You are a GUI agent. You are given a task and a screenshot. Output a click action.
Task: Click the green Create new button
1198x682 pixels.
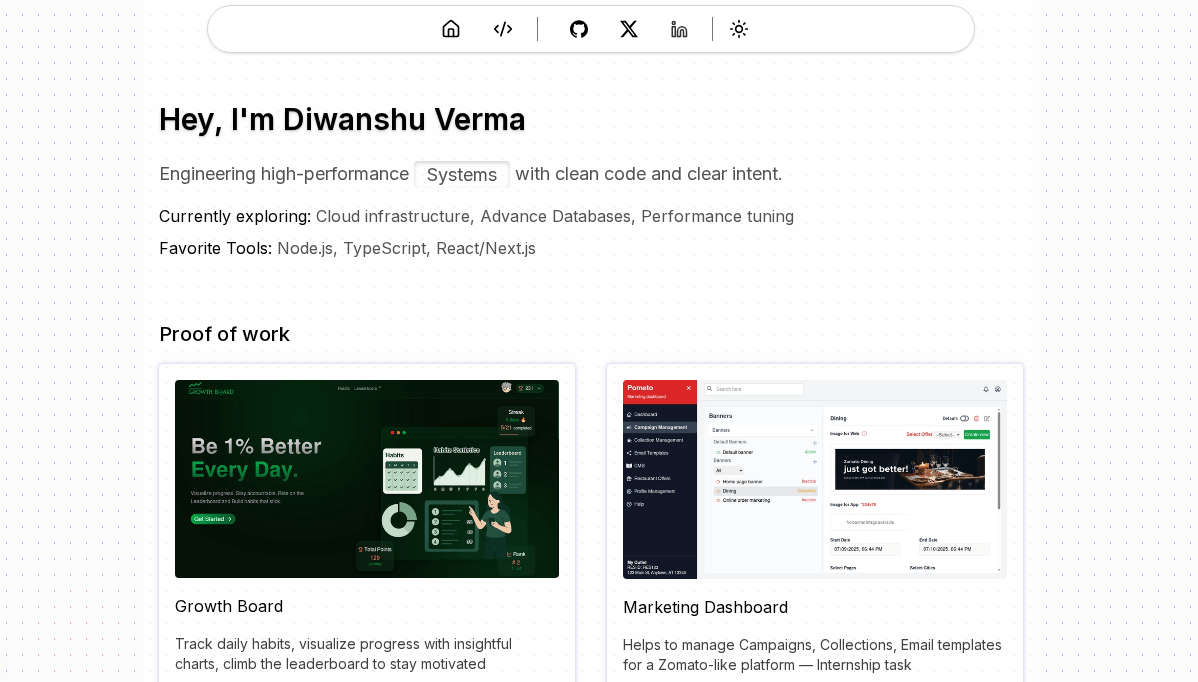tap(977, 435)
